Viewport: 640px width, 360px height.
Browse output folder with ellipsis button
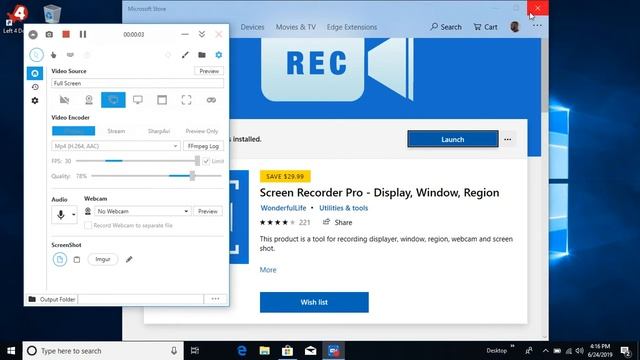(x=216, y=299)
